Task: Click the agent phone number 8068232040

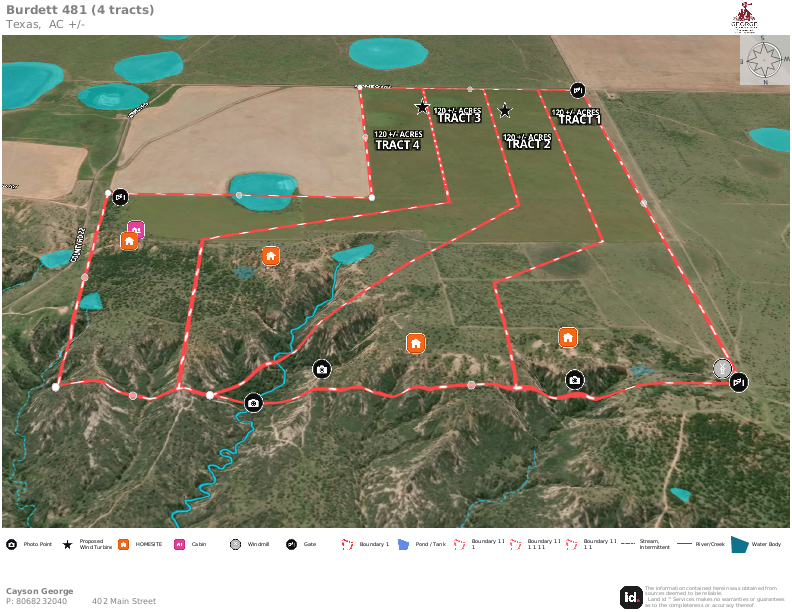Action: 37,601
